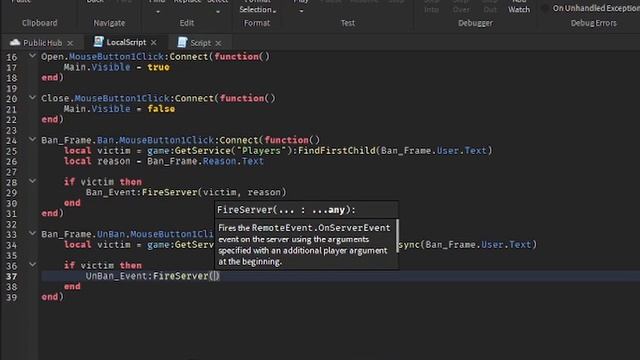The width and height of the screenshot is (640, 360).
Task: Click the 'Navigate' ribbon group label
Action: (109, 23)
